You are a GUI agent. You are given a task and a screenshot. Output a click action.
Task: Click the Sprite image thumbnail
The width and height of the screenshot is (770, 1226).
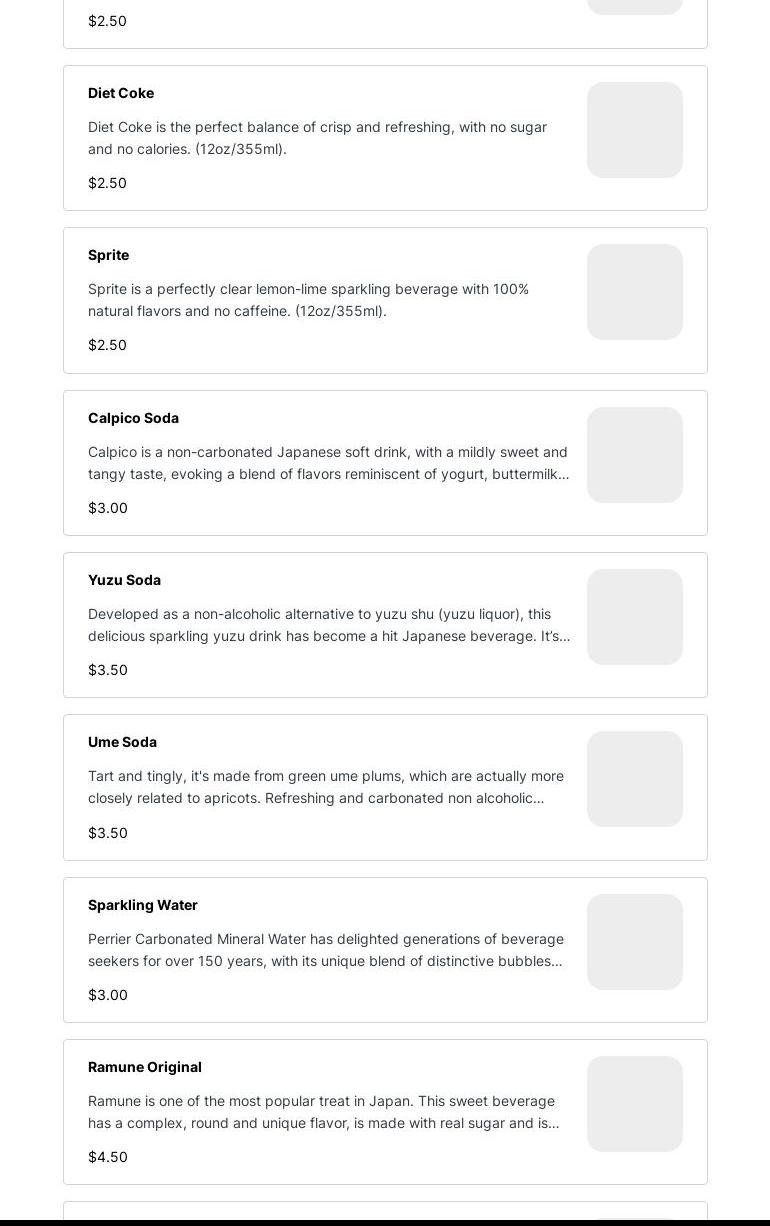click(x=635, y=292)
